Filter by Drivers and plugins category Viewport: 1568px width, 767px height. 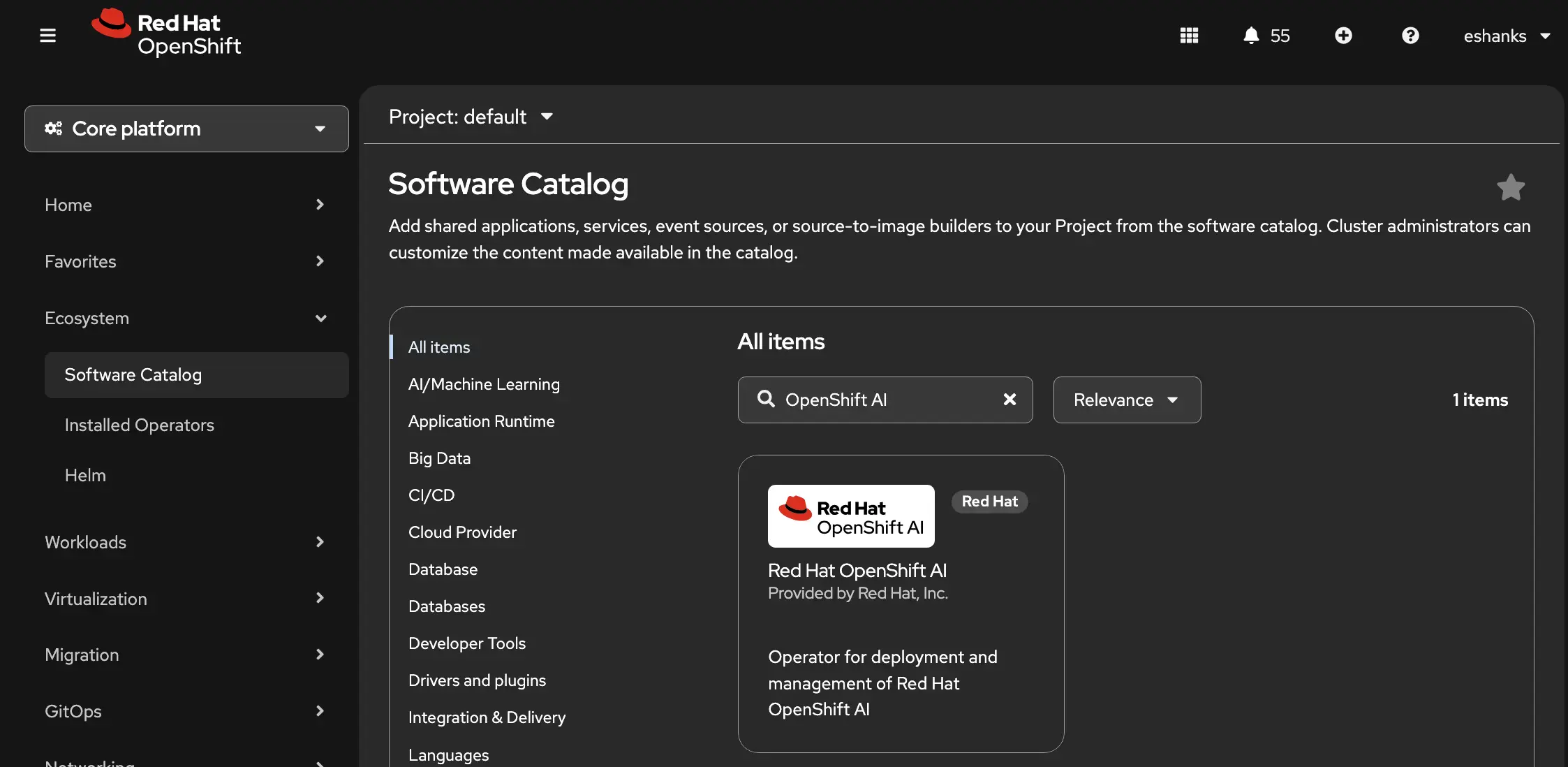pyautogui.click(x=477, y=680)
